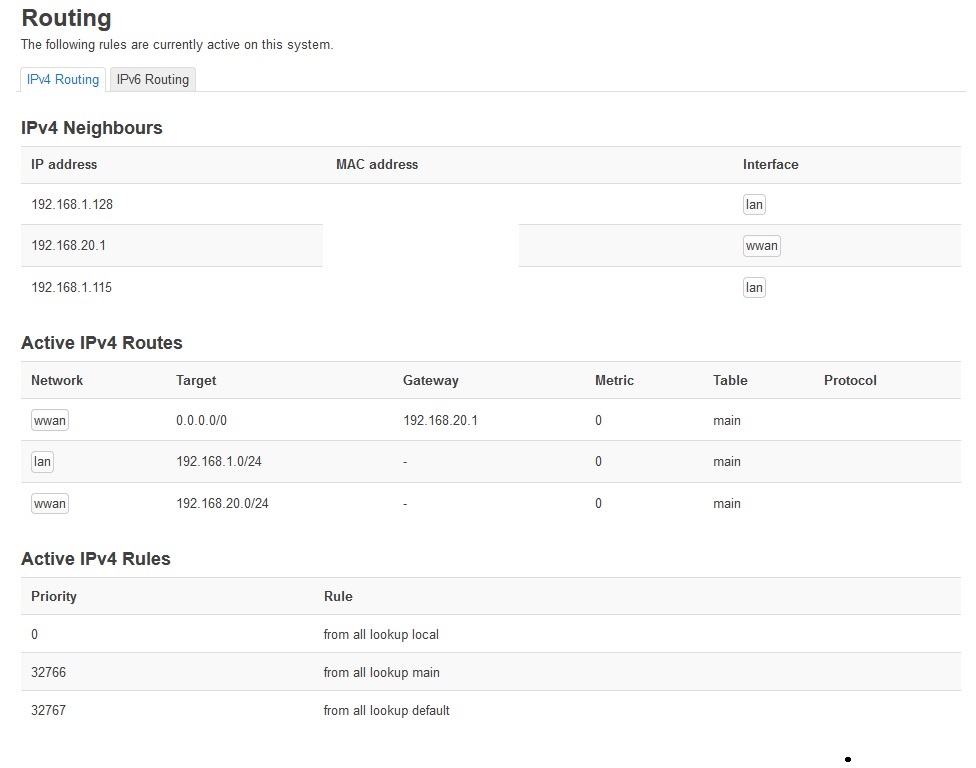Click the Routing page heading

66,18
